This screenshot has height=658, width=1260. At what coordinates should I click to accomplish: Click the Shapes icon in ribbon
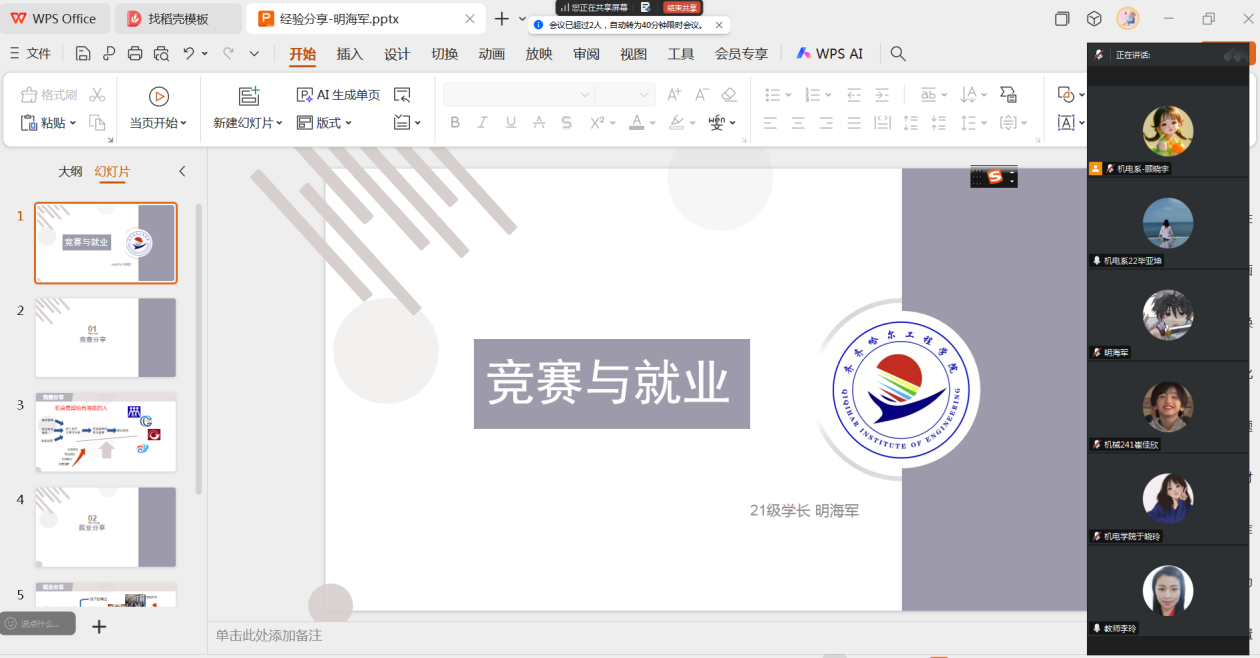1066,95
